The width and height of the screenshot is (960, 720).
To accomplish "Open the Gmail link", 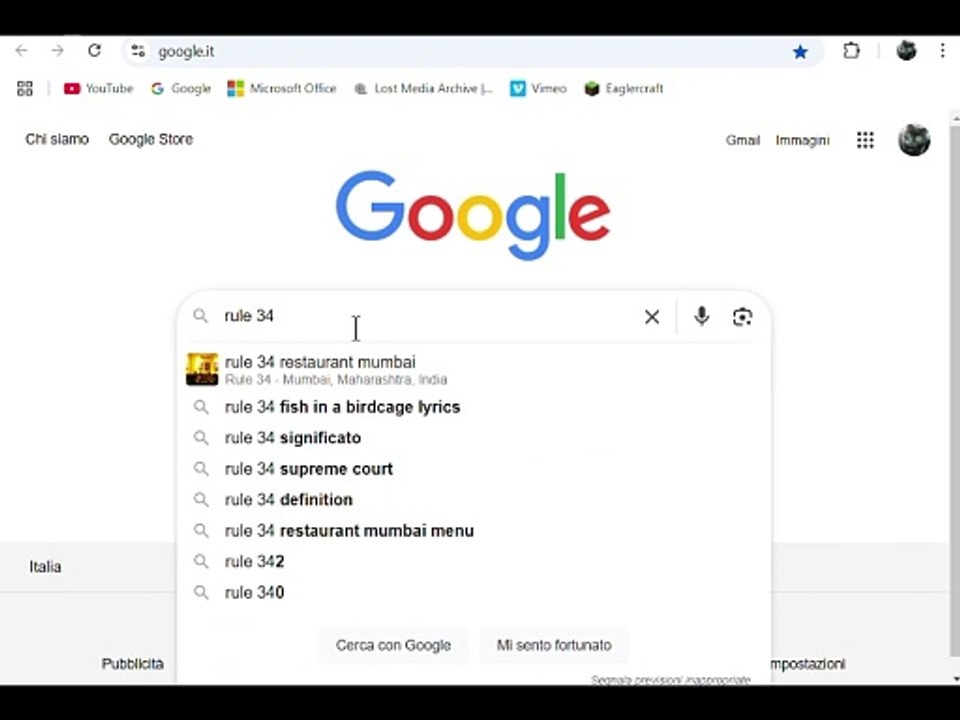I will (743, 140).
